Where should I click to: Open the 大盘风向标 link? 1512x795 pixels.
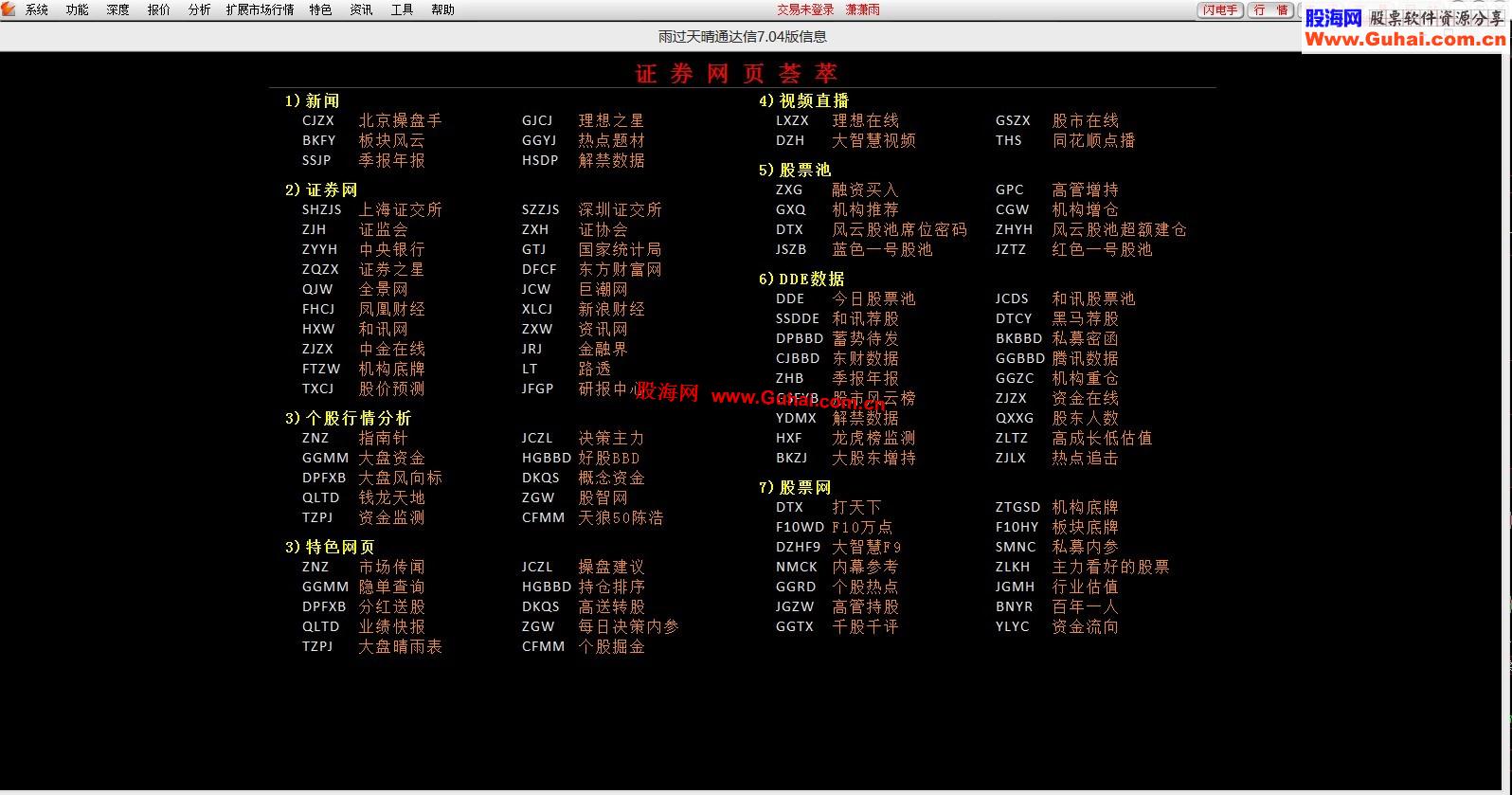(401, 478)
